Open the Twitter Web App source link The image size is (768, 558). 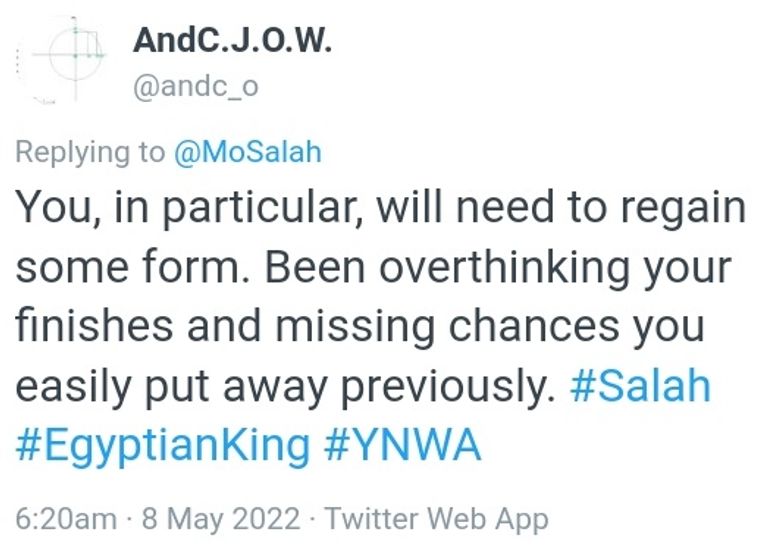point(437,519)
